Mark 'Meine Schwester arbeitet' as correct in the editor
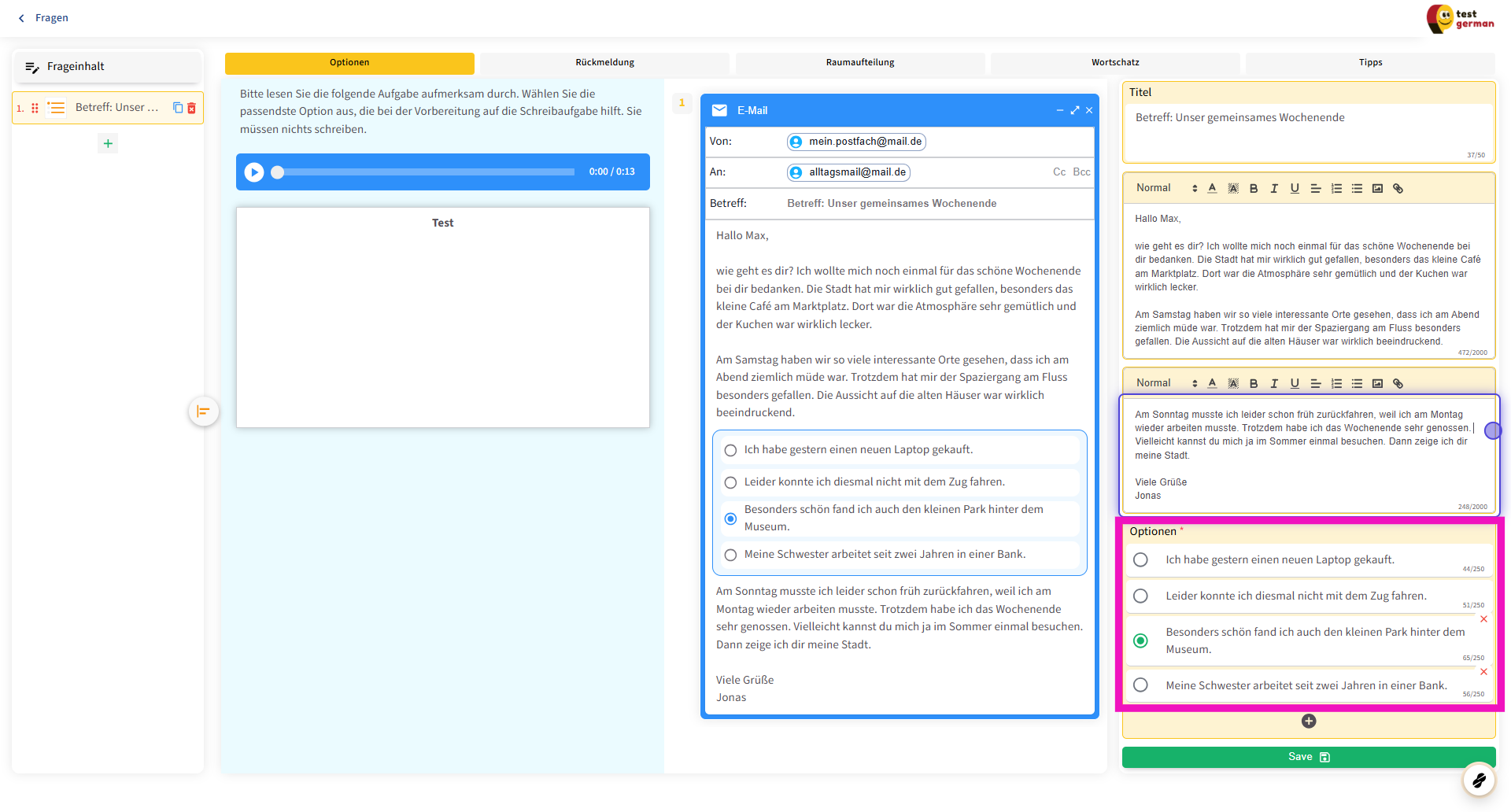 tap(1140, 685)
